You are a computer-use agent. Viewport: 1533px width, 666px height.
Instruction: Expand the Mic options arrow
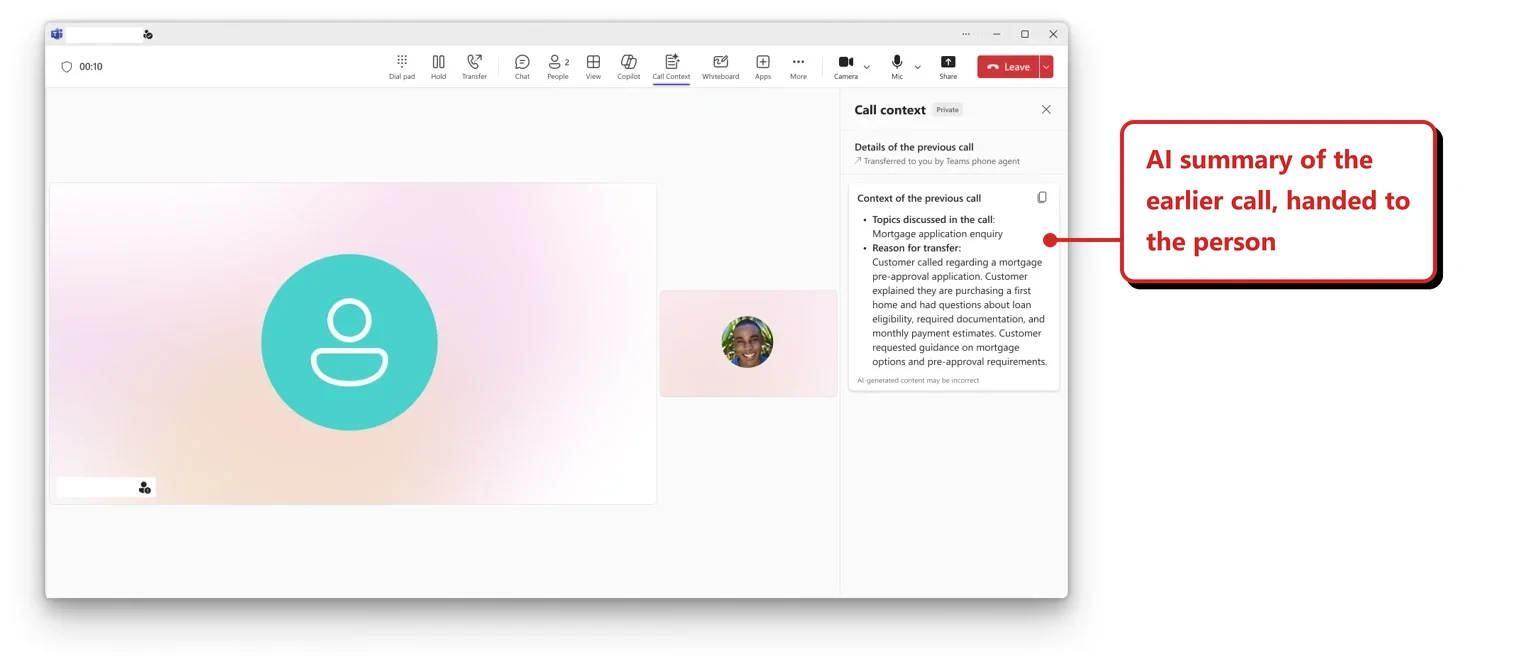tap(918, 67)
